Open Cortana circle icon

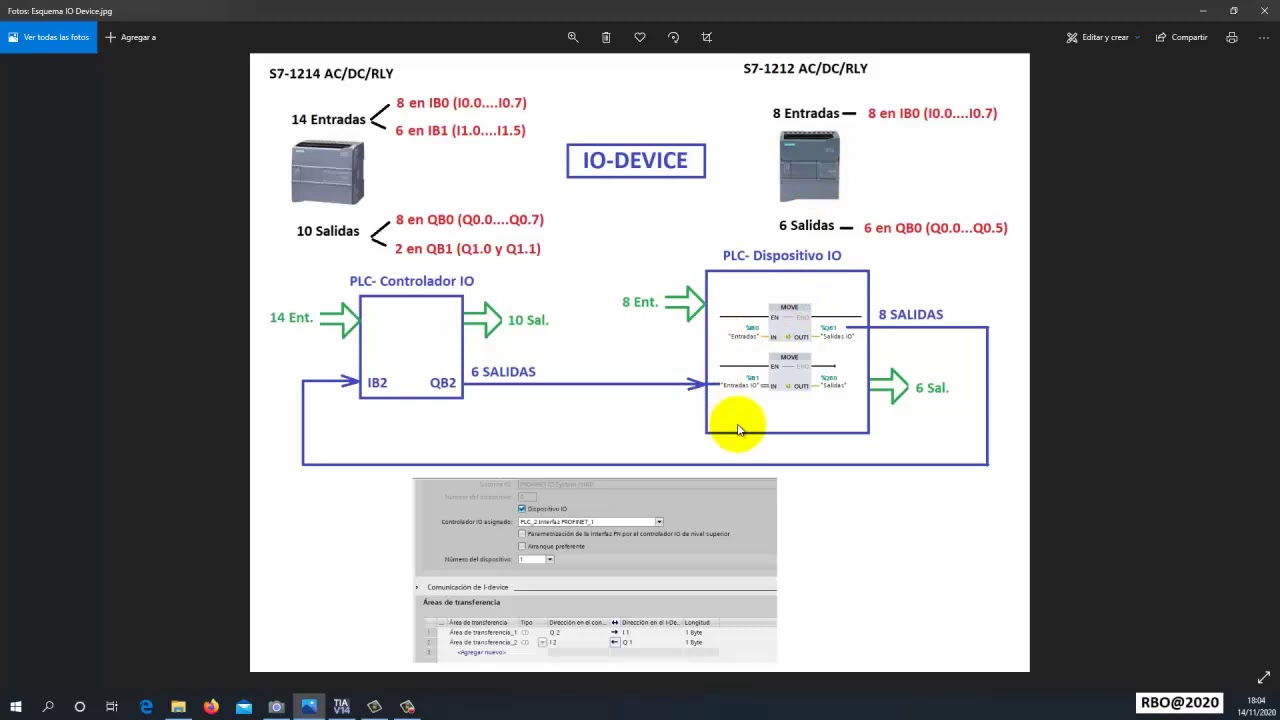(x=80, y=707)
